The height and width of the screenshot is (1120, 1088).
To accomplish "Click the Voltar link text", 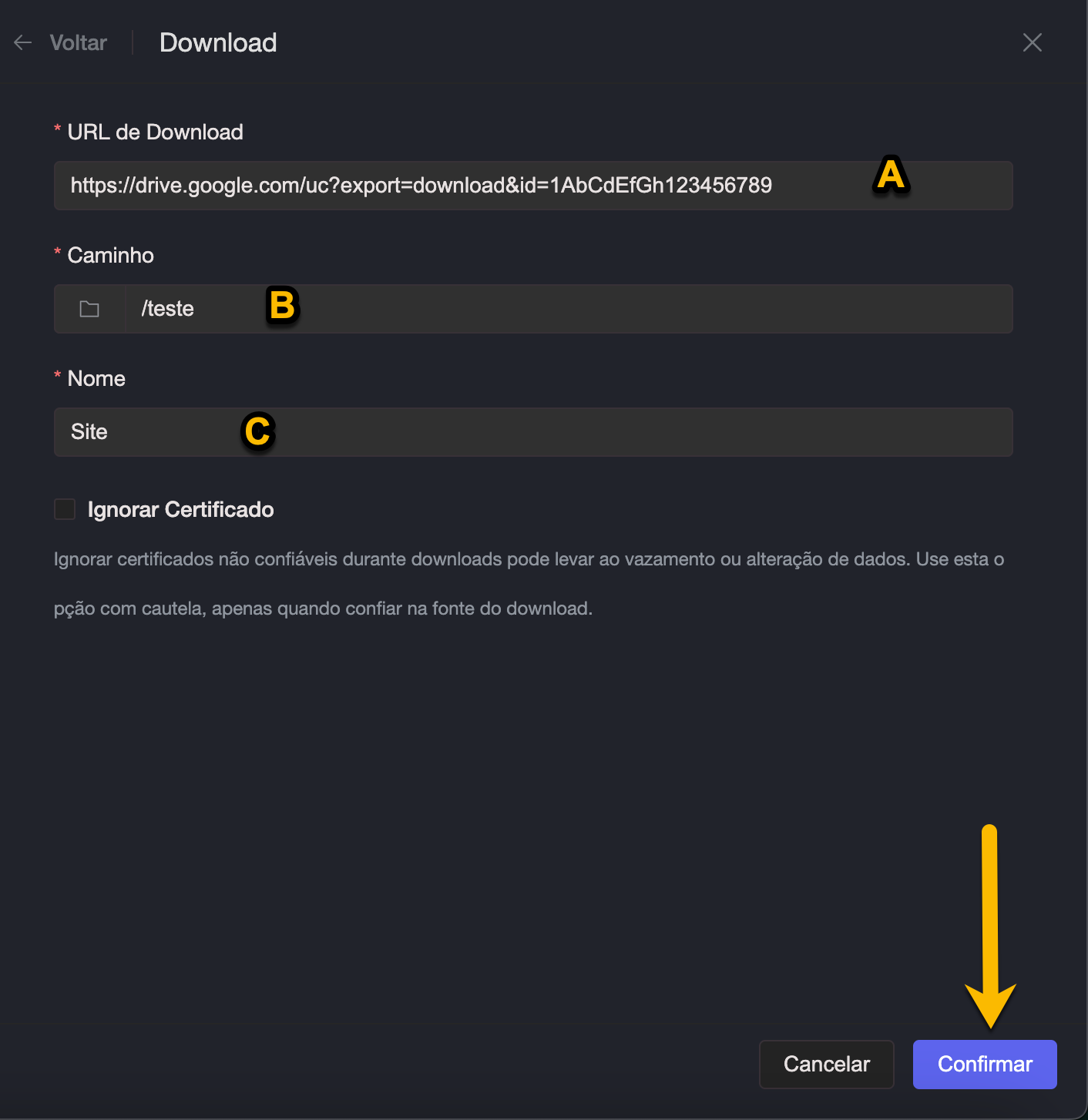I will click(78, 42).
